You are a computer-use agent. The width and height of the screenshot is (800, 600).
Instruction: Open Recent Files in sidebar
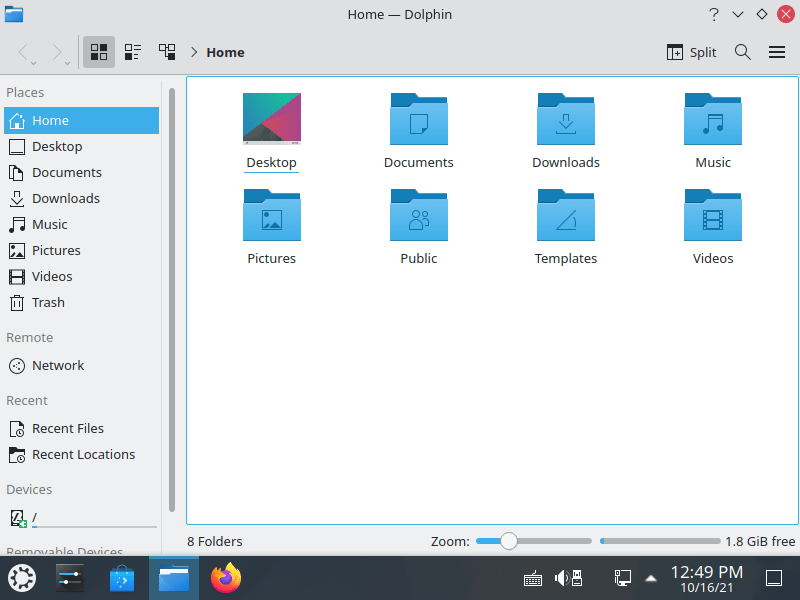[x=82, y=429]
